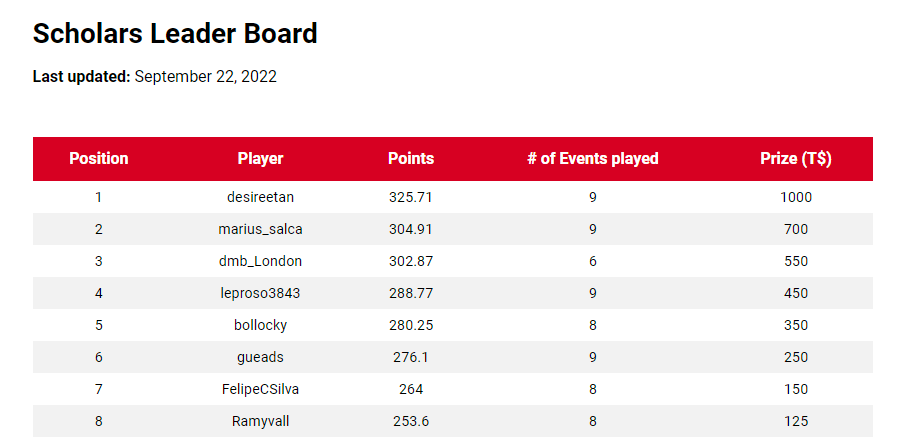The height and width of the screenshot is (444, 916).
Task: Click the Scholars Leader Board heading
Action: 175,33
